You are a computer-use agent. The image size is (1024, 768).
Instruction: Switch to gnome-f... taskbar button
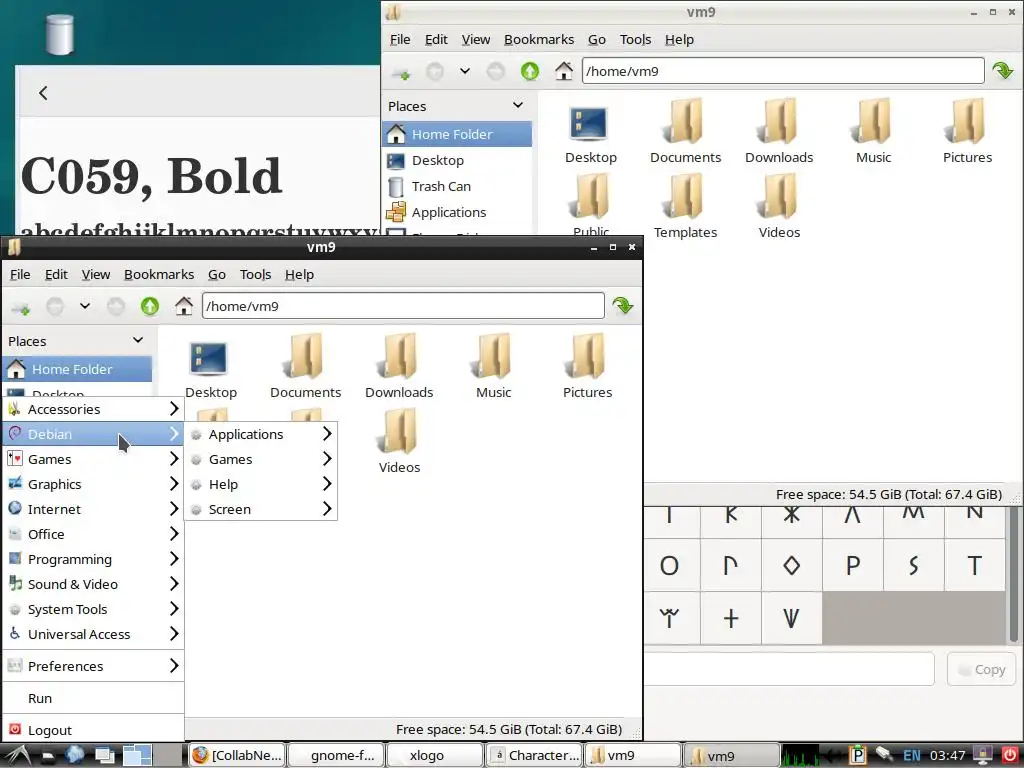[x=336, y=755]
